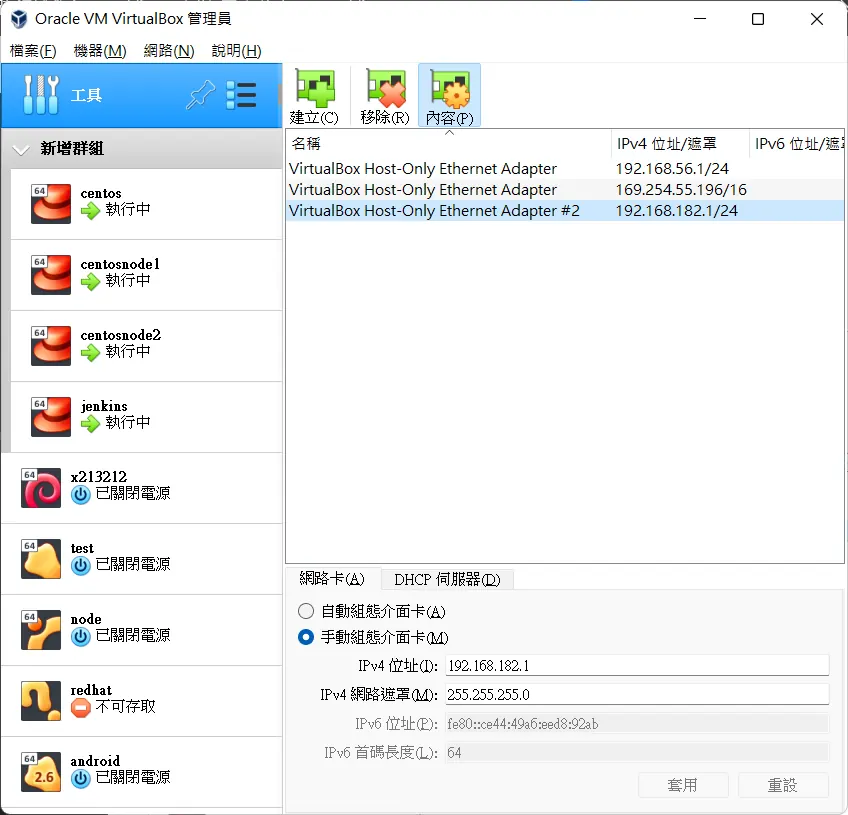The image size is (848, 815).
Task: Click the jenkins VM name text
Action: coord(104,406)
